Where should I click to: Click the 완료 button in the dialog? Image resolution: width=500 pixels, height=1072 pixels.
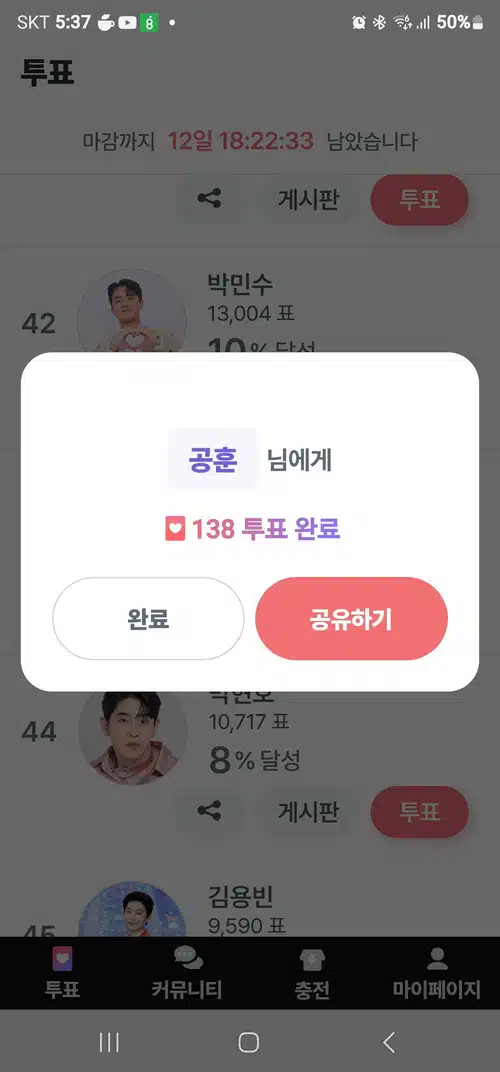(148, 619)
